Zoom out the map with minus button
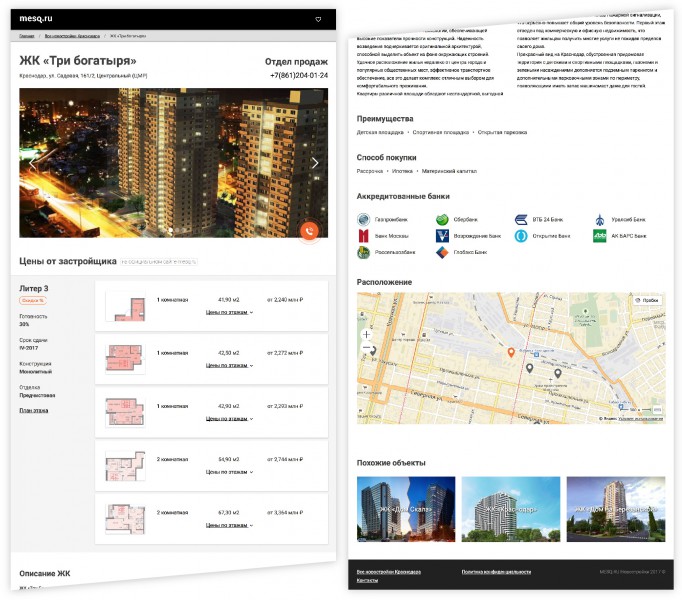The image size is (682, 600). (367, 348)
